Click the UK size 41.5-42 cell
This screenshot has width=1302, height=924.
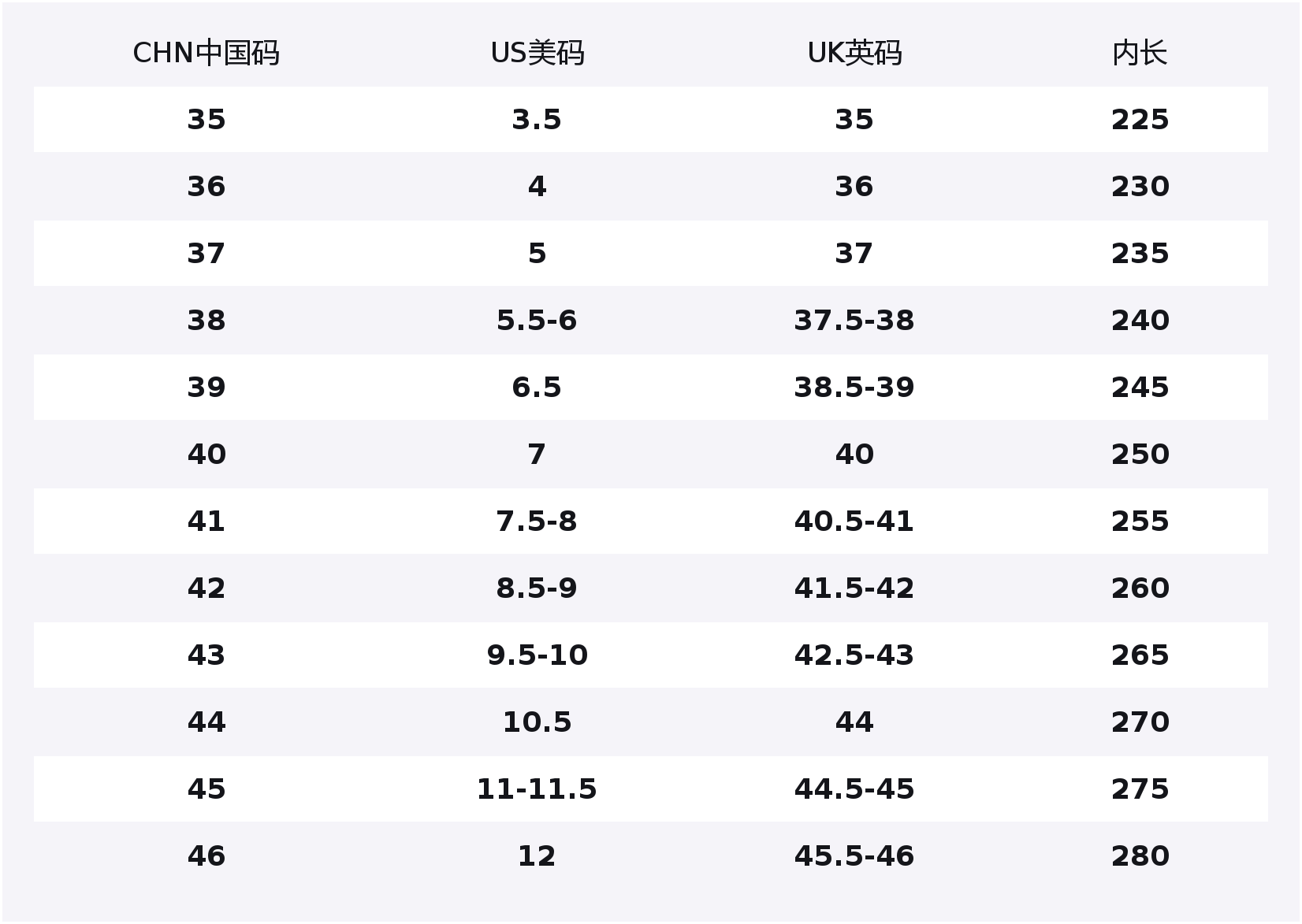point(854,588)
